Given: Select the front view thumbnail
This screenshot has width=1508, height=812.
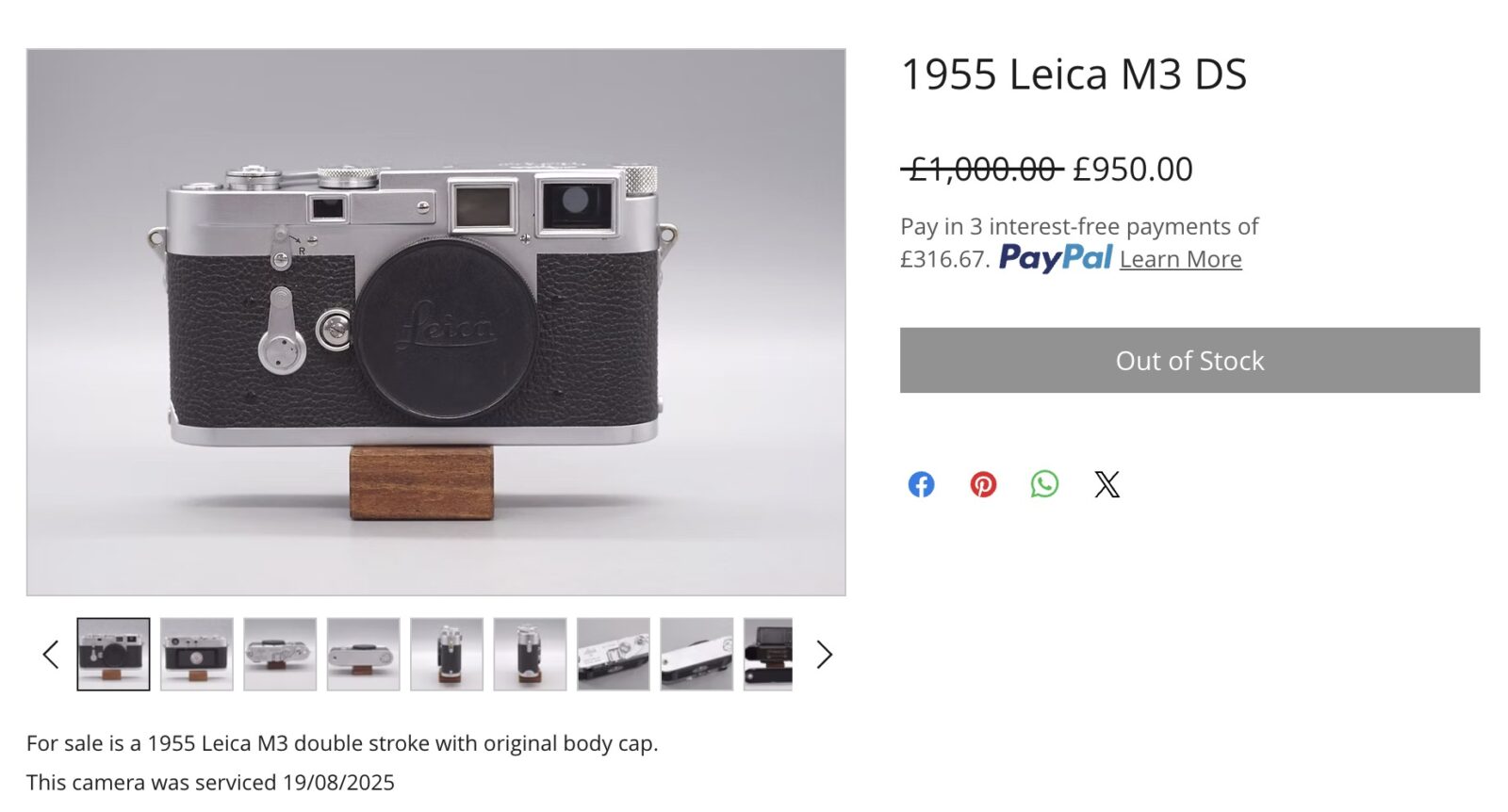Looking at the screenshot, I should 113,655.
